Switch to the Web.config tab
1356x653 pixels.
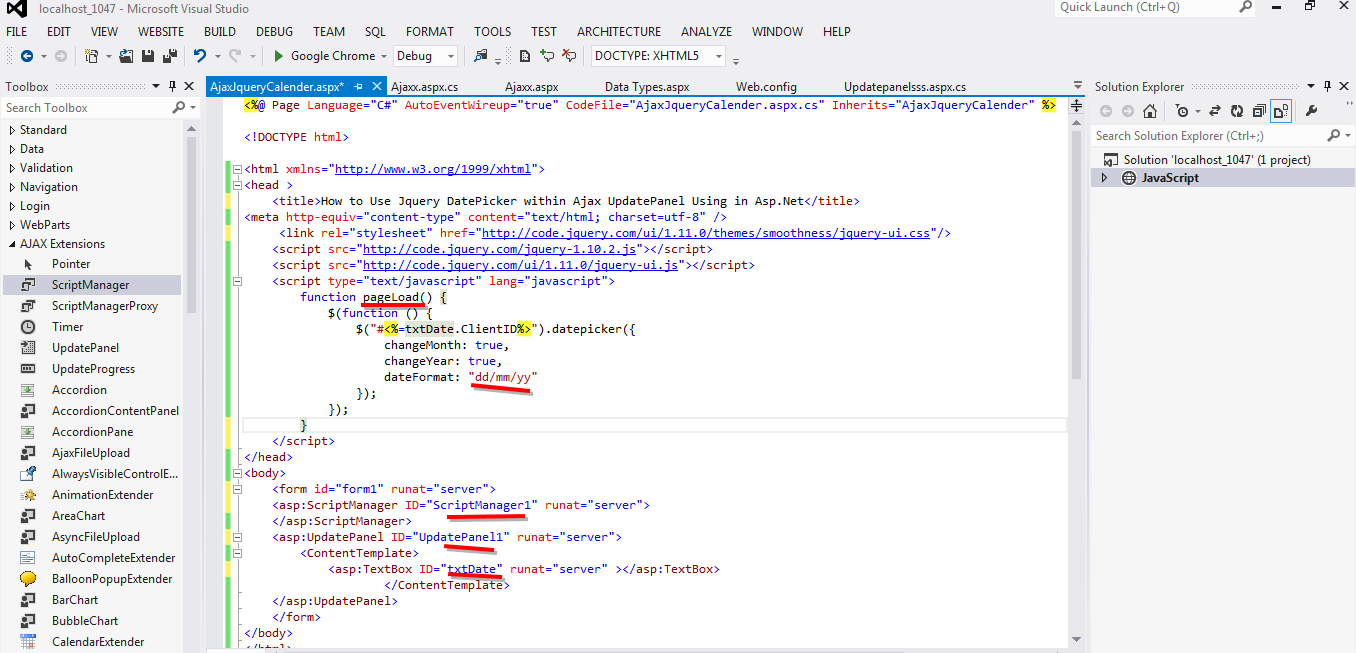pyautogui.click(x=766, y=87)
